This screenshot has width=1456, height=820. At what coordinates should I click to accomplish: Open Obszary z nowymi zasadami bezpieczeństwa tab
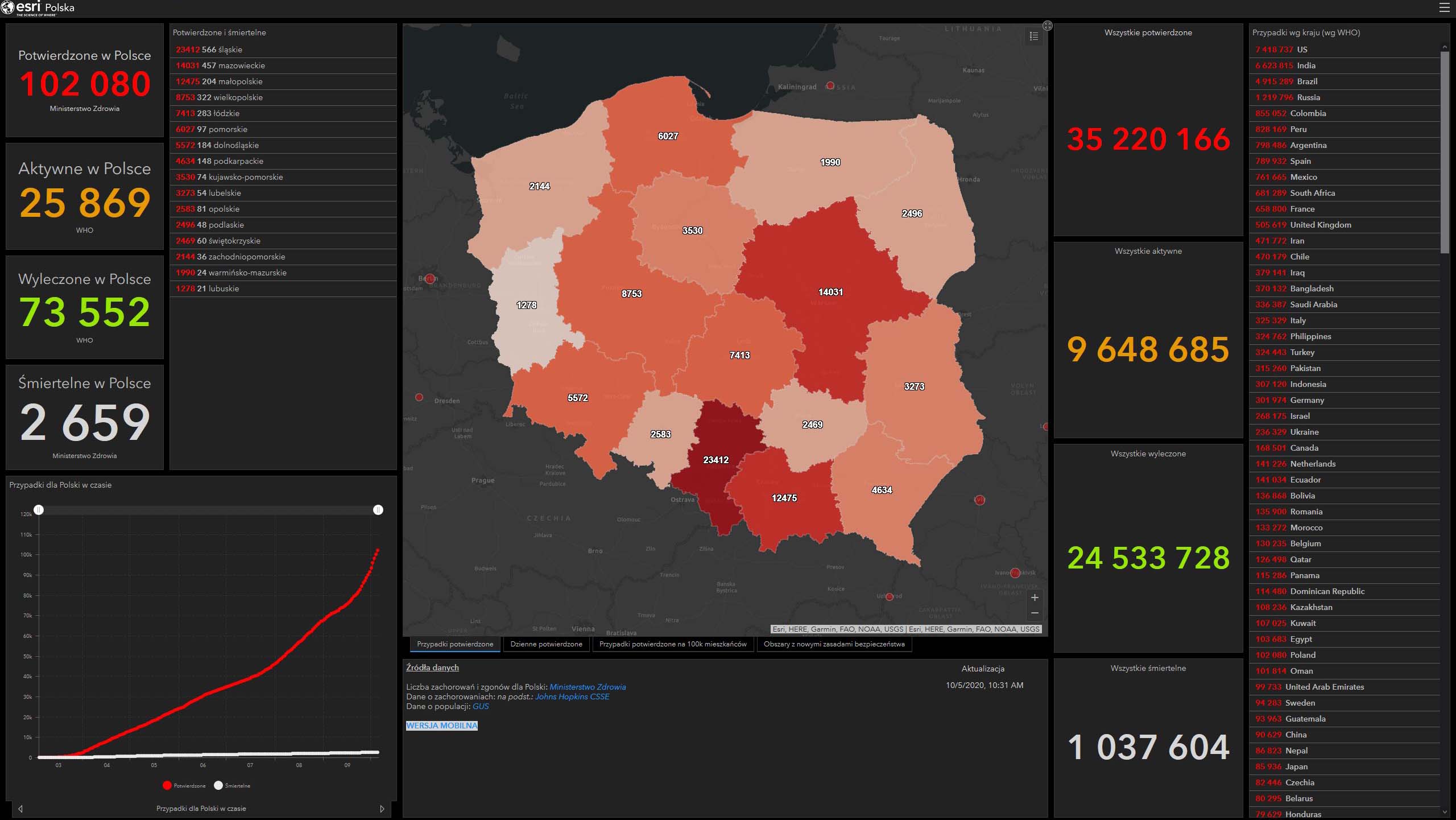[834, 644]
